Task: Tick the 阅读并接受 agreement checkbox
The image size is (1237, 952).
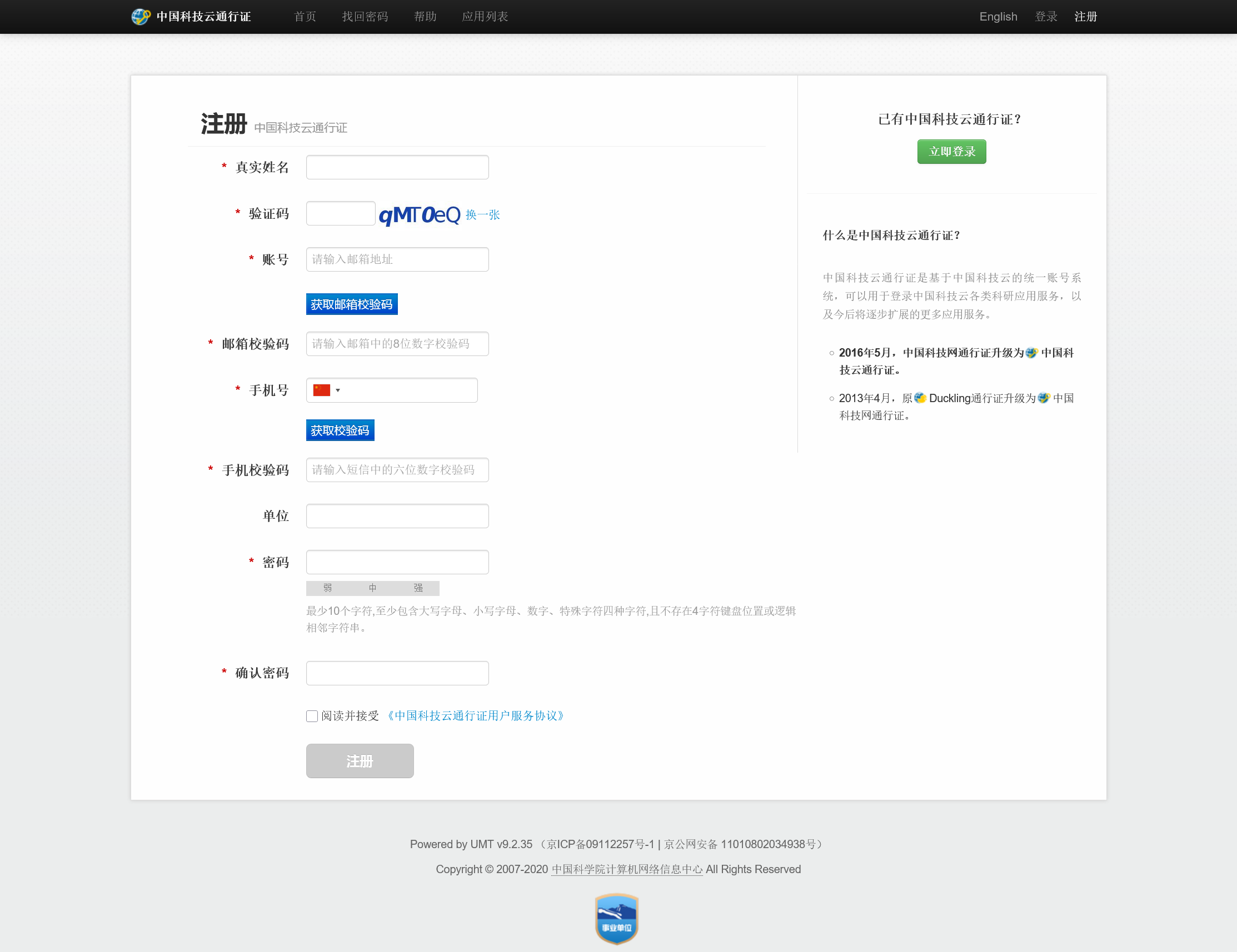Action: 312,716
